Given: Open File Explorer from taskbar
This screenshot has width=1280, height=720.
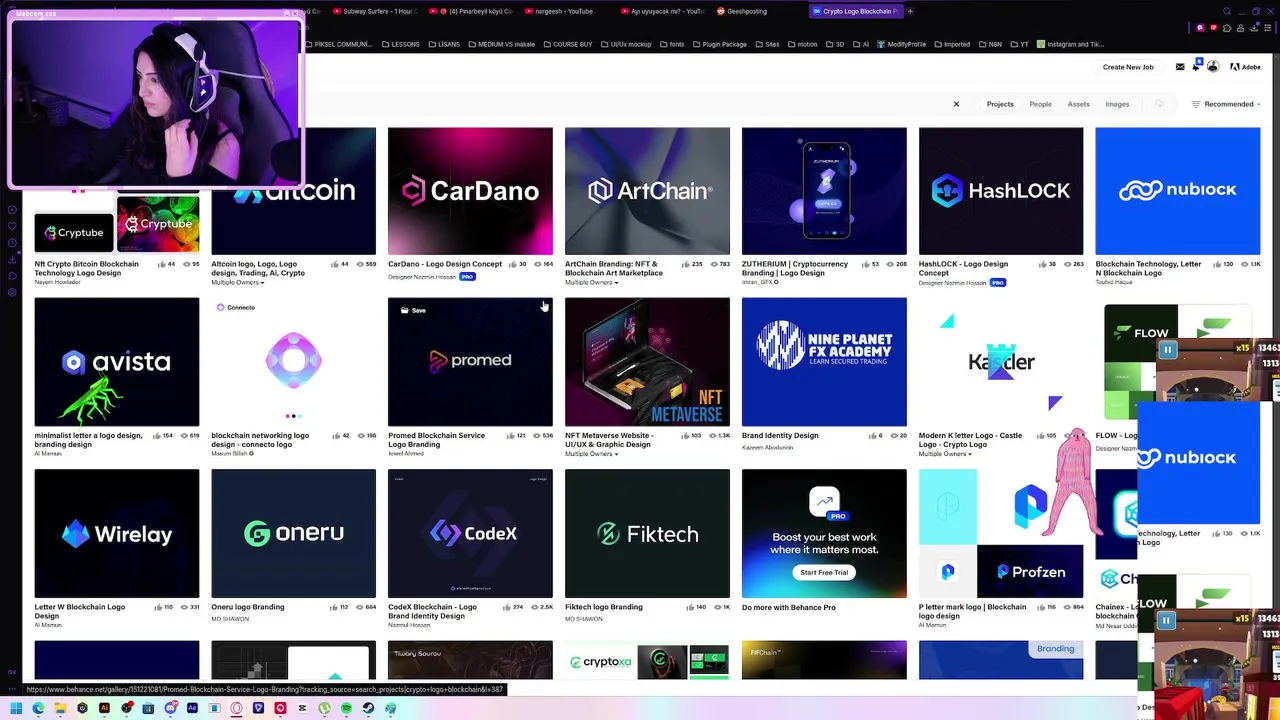Looking at the screenshot, I should pyautogui.click(x=60, y=708).
